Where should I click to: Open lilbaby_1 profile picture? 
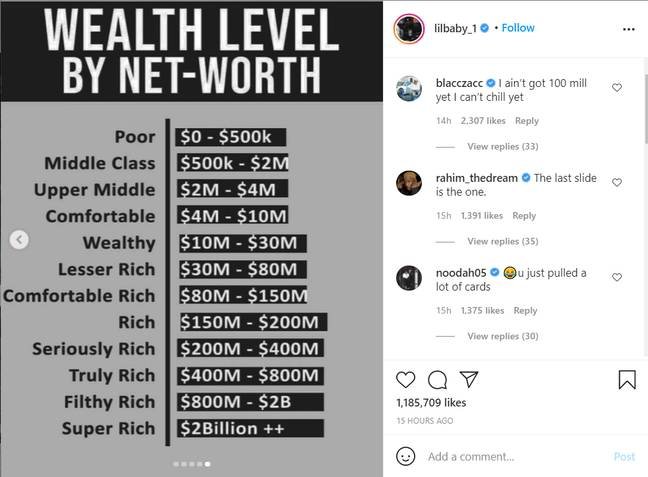tap(409, 29)
